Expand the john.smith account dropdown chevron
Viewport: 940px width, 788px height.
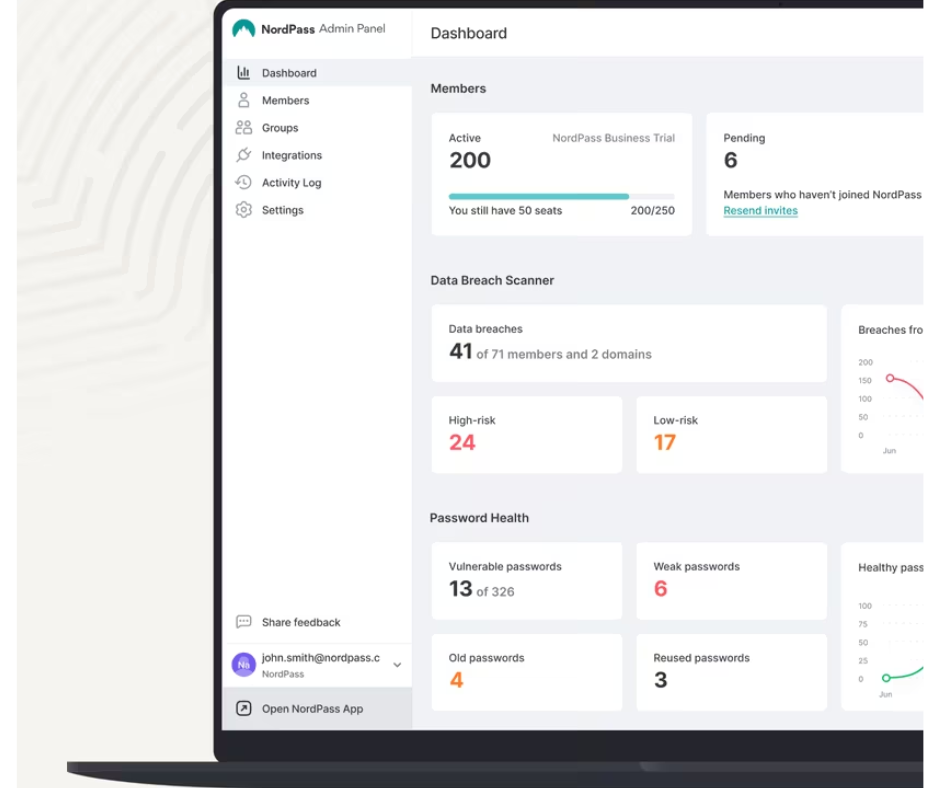click(397, 664)
